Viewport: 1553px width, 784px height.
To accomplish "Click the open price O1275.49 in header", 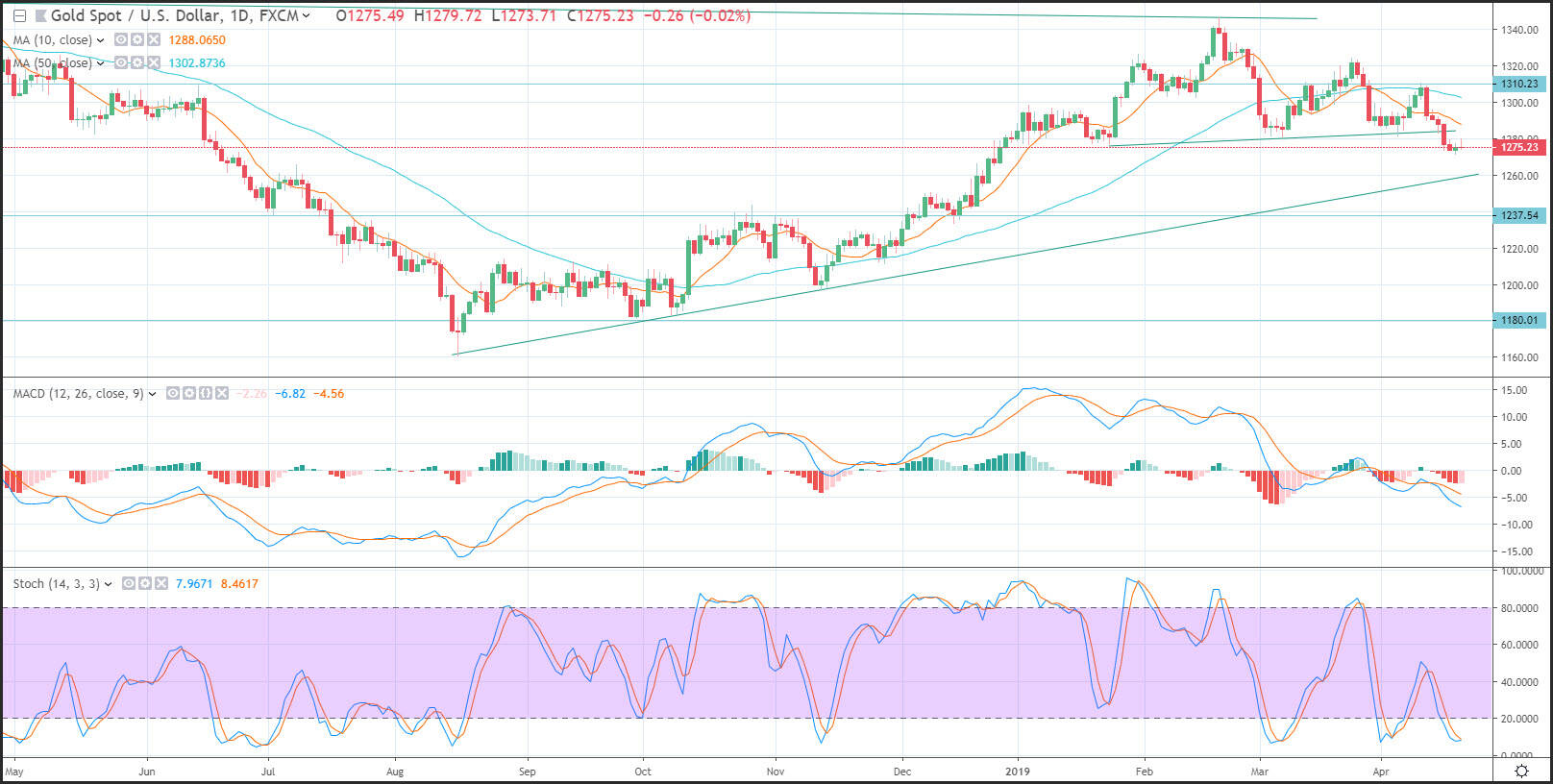I will (x=370, y=15).
